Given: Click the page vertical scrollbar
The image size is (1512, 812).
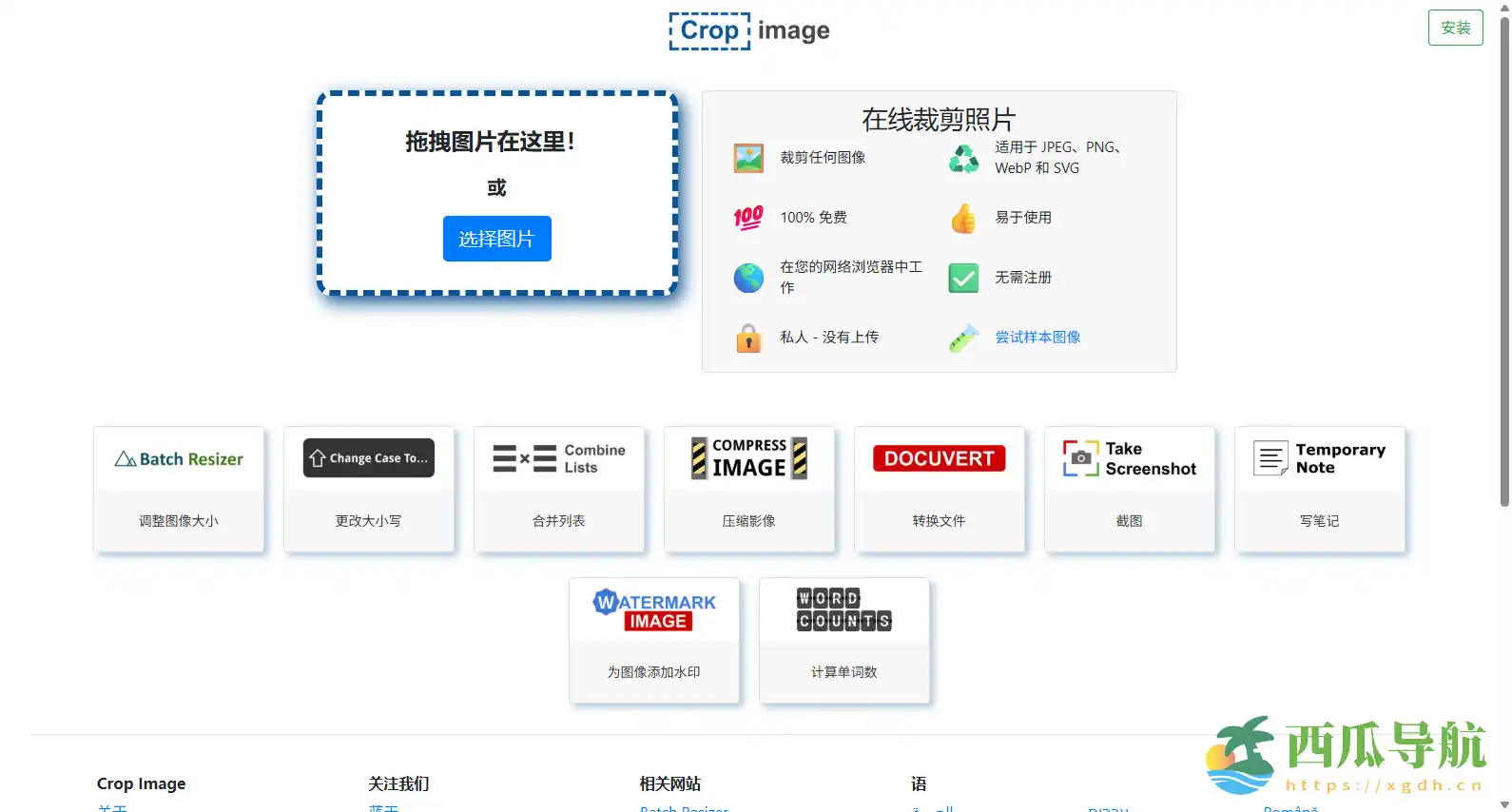Looking at the screenshot, I should (1504, 257).
